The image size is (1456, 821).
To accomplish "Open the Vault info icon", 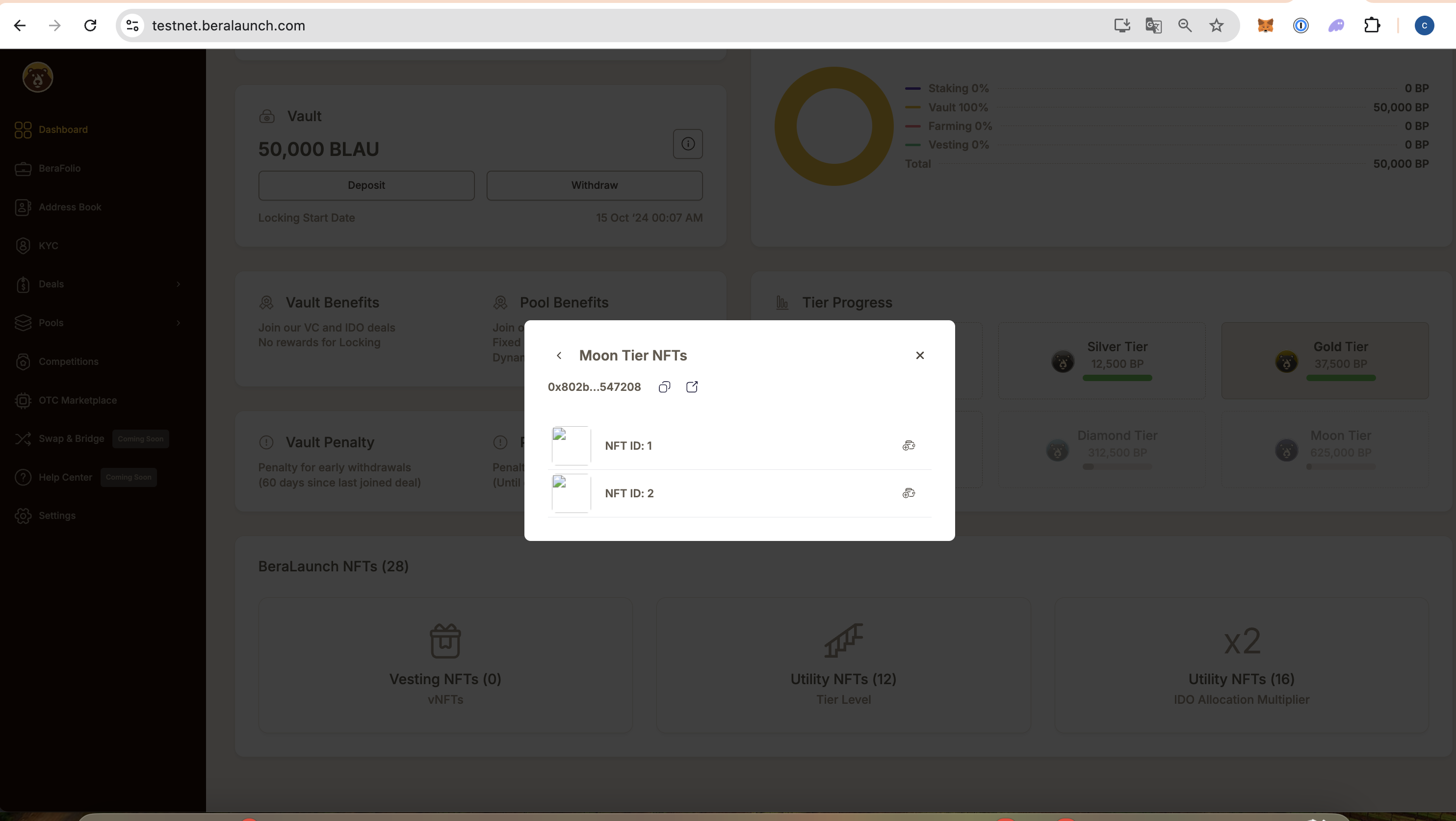I will point(687,144).
